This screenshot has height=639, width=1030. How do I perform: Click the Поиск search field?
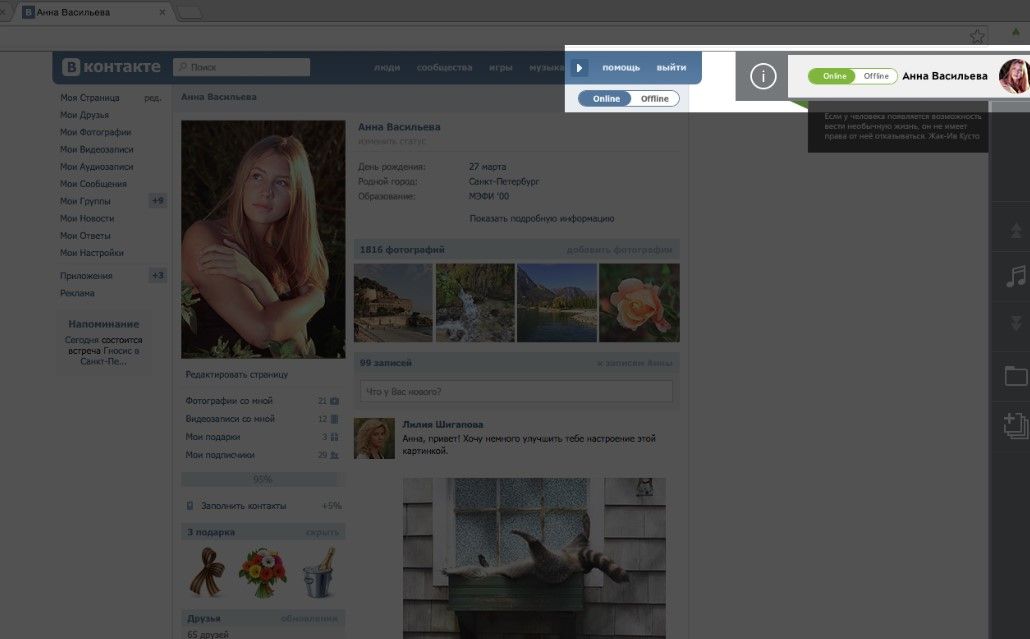click(x=242, y=67)
